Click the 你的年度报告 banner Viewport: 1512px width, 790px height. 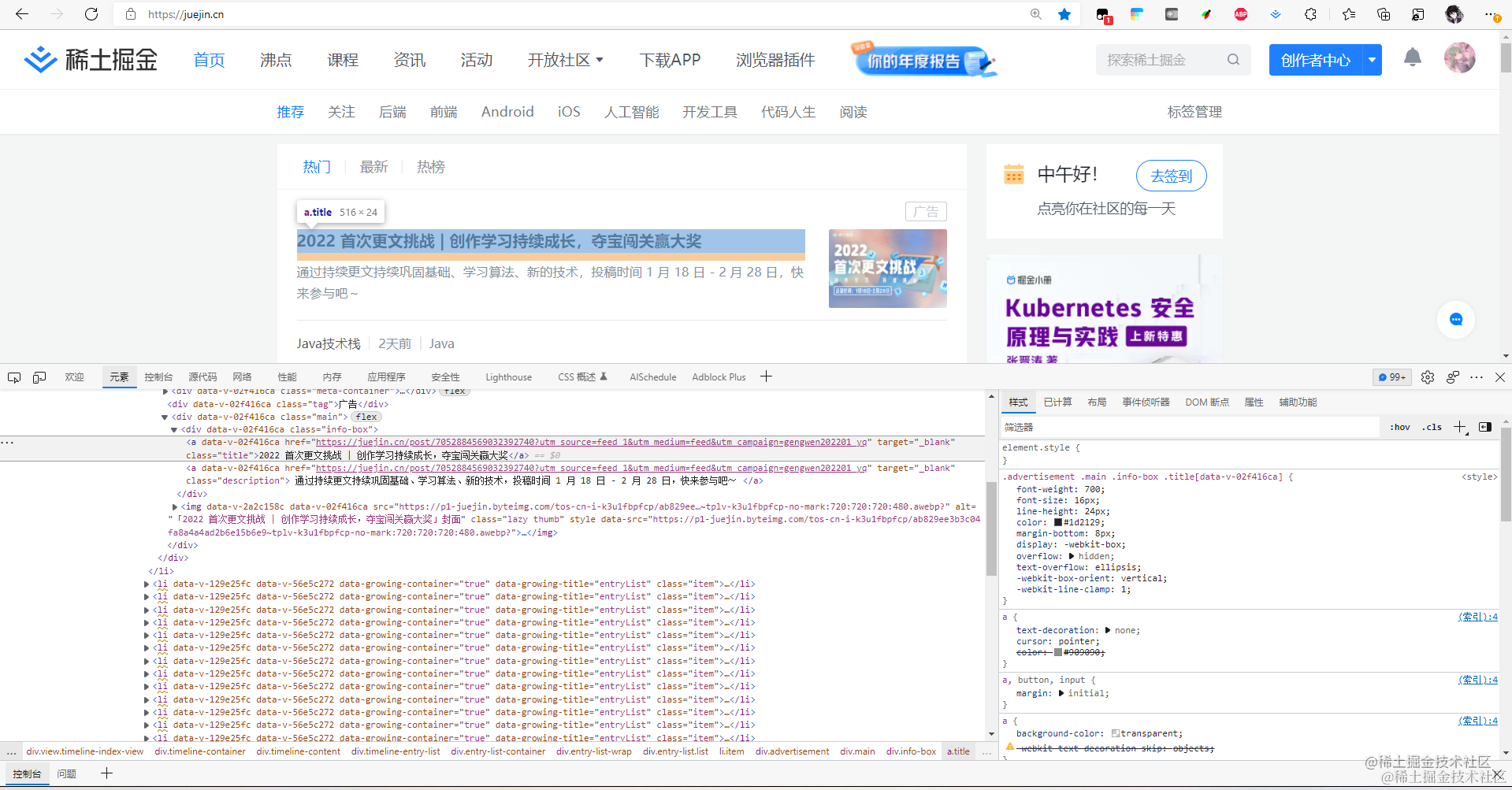tap(924, 60)
